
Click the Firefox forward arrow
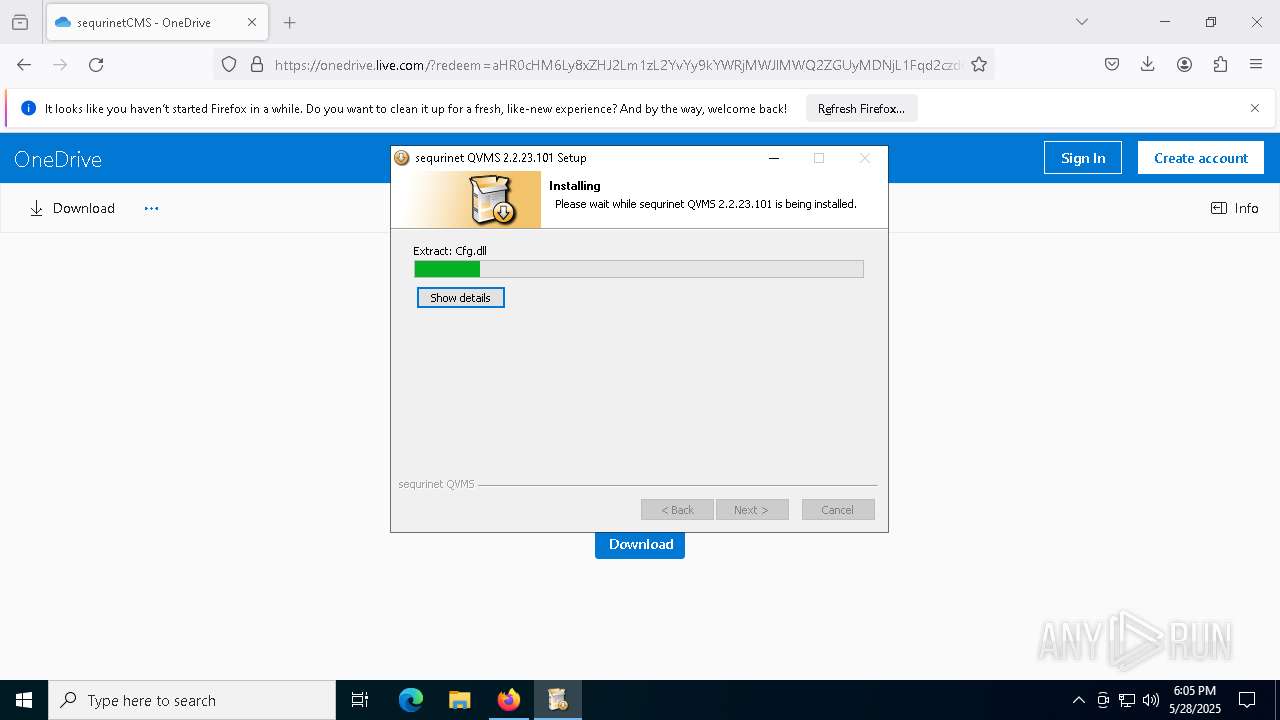click(60, 64)
